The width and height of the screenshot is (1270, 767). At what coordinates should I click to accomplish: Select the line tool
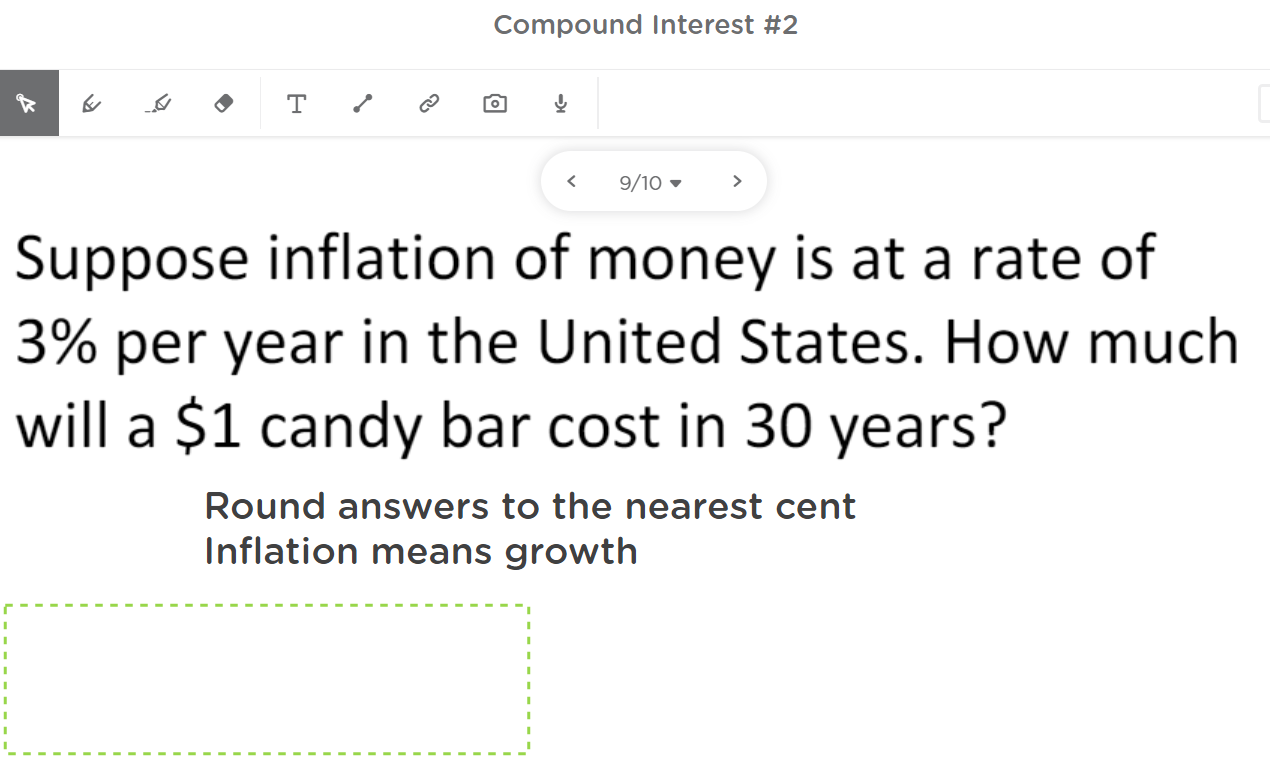click(362, 102)
